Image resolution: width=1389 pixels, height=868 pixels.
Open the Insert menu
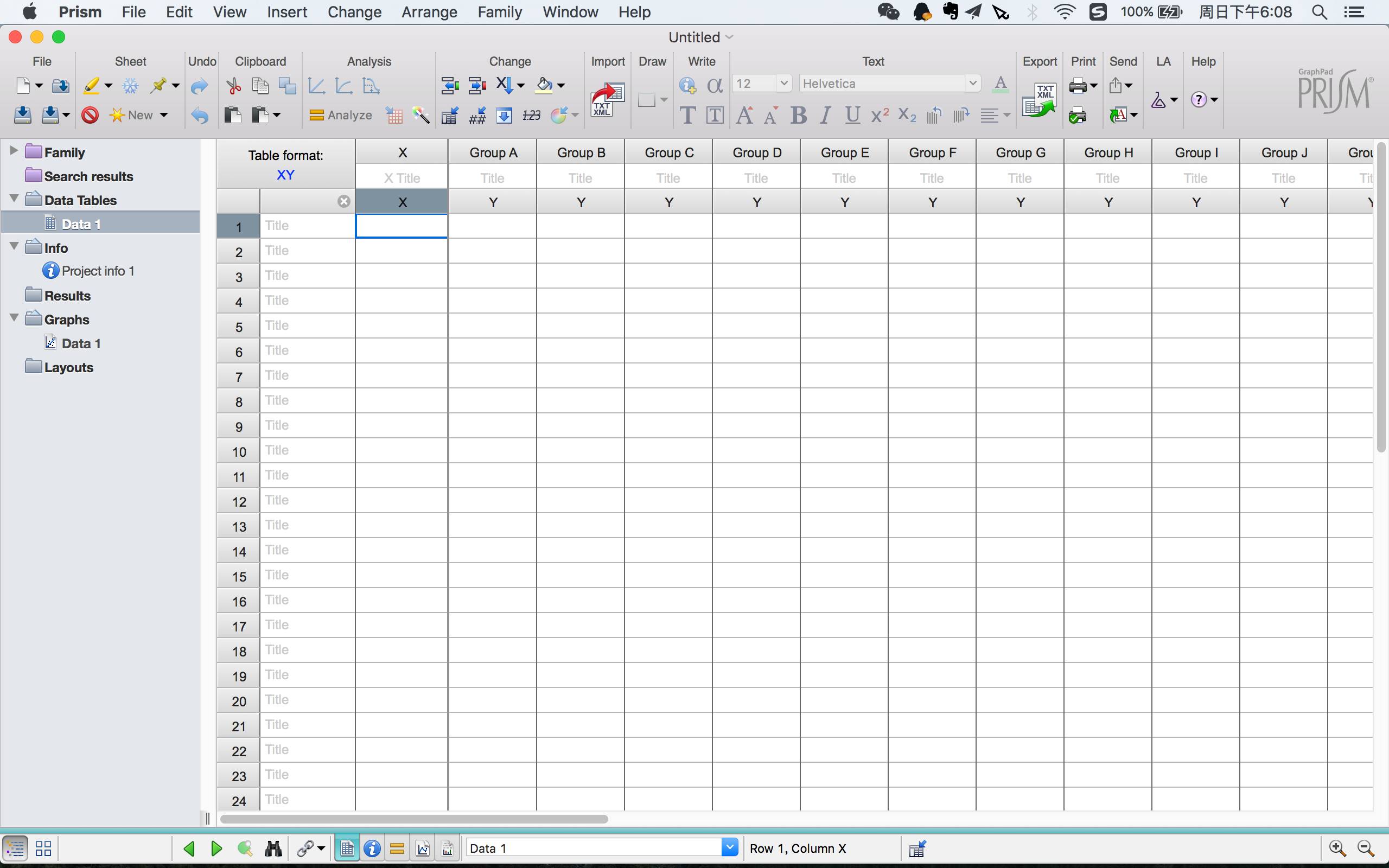(286, 12)
